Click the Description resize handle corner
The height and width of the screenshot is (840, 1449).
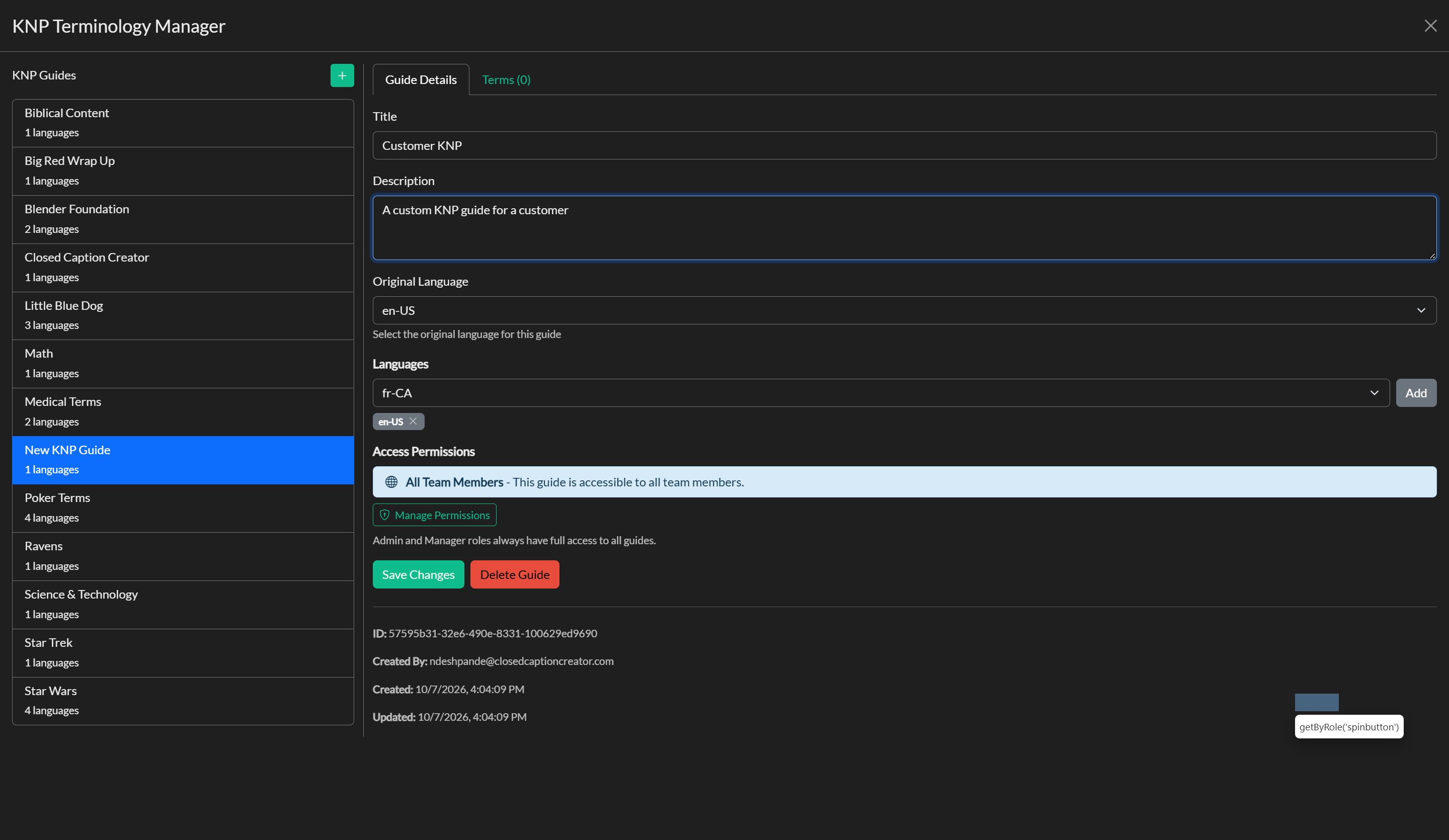click(1432, 256)
